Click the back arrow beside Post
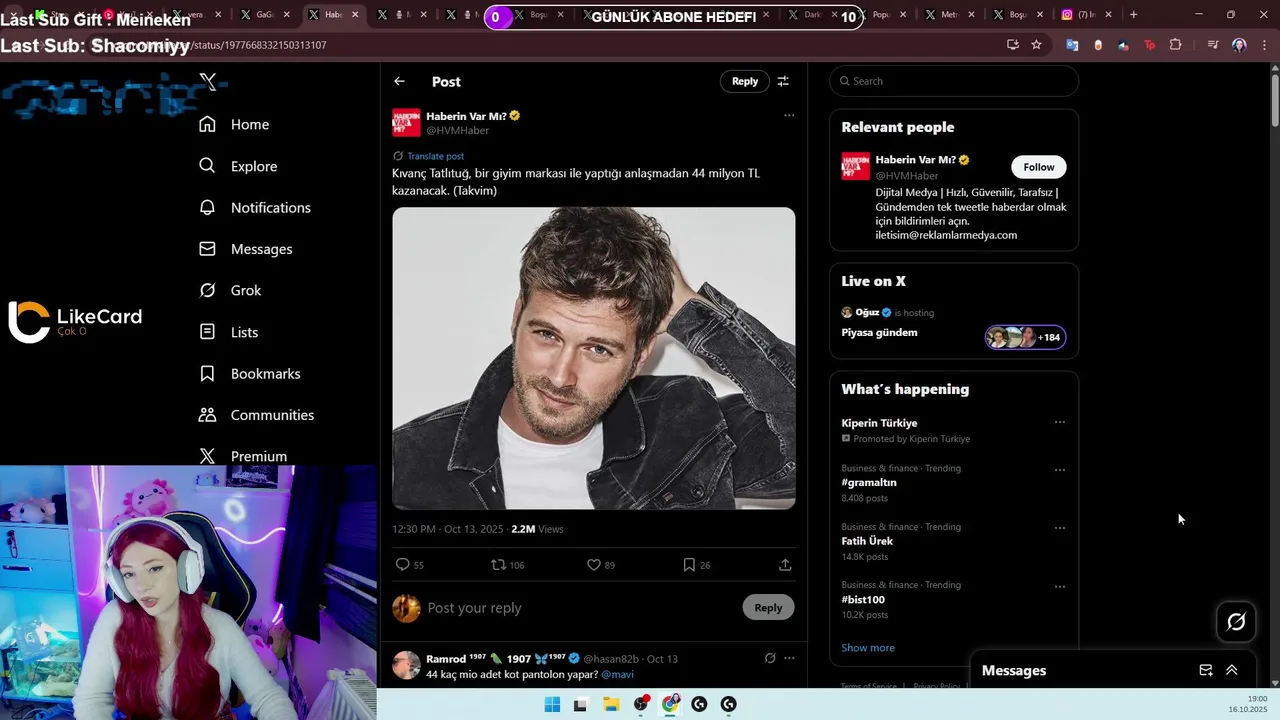 coord(399,81)
